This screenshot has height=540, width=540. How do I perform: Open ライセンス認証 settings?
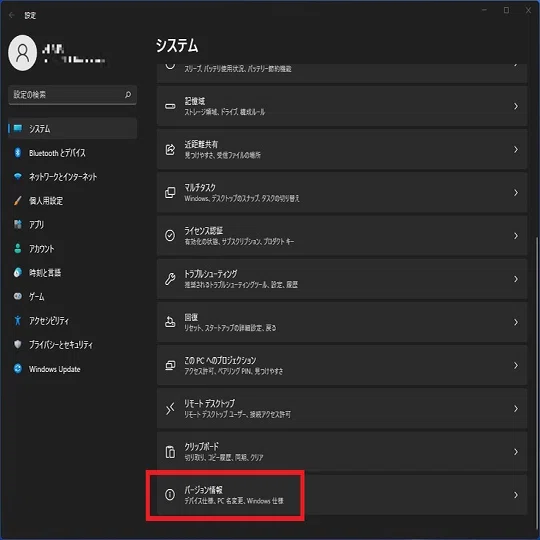coord(342,236)
